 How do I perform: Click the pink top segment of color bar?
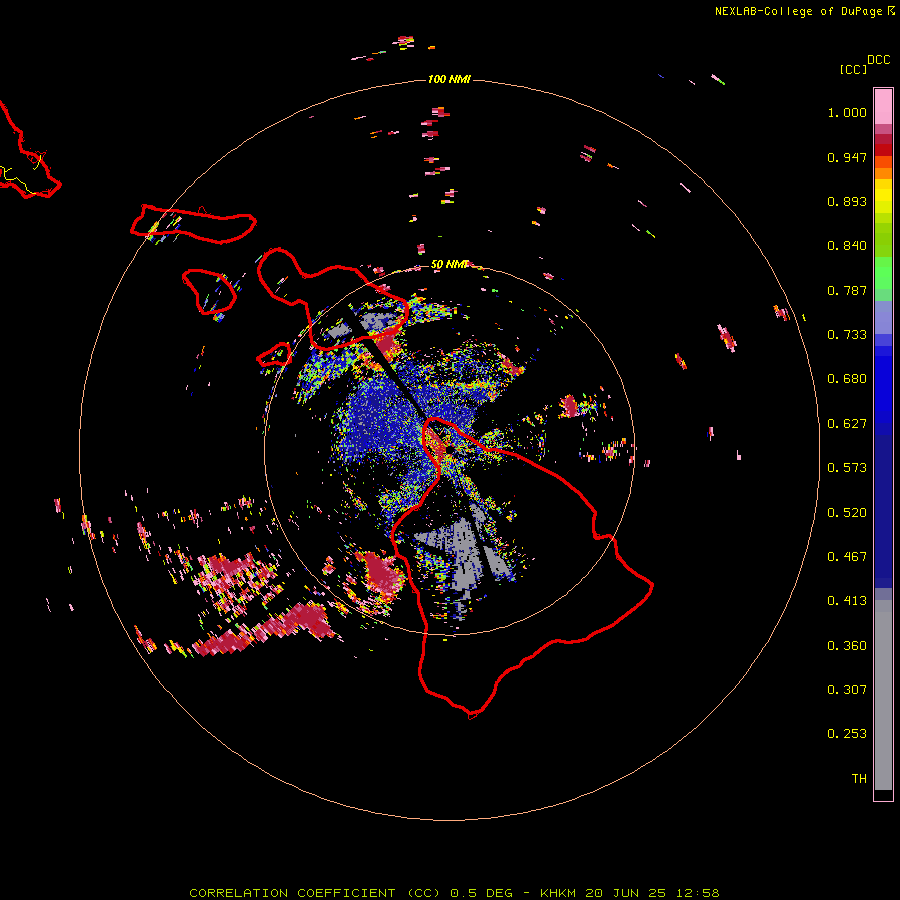tap(883, 107)
